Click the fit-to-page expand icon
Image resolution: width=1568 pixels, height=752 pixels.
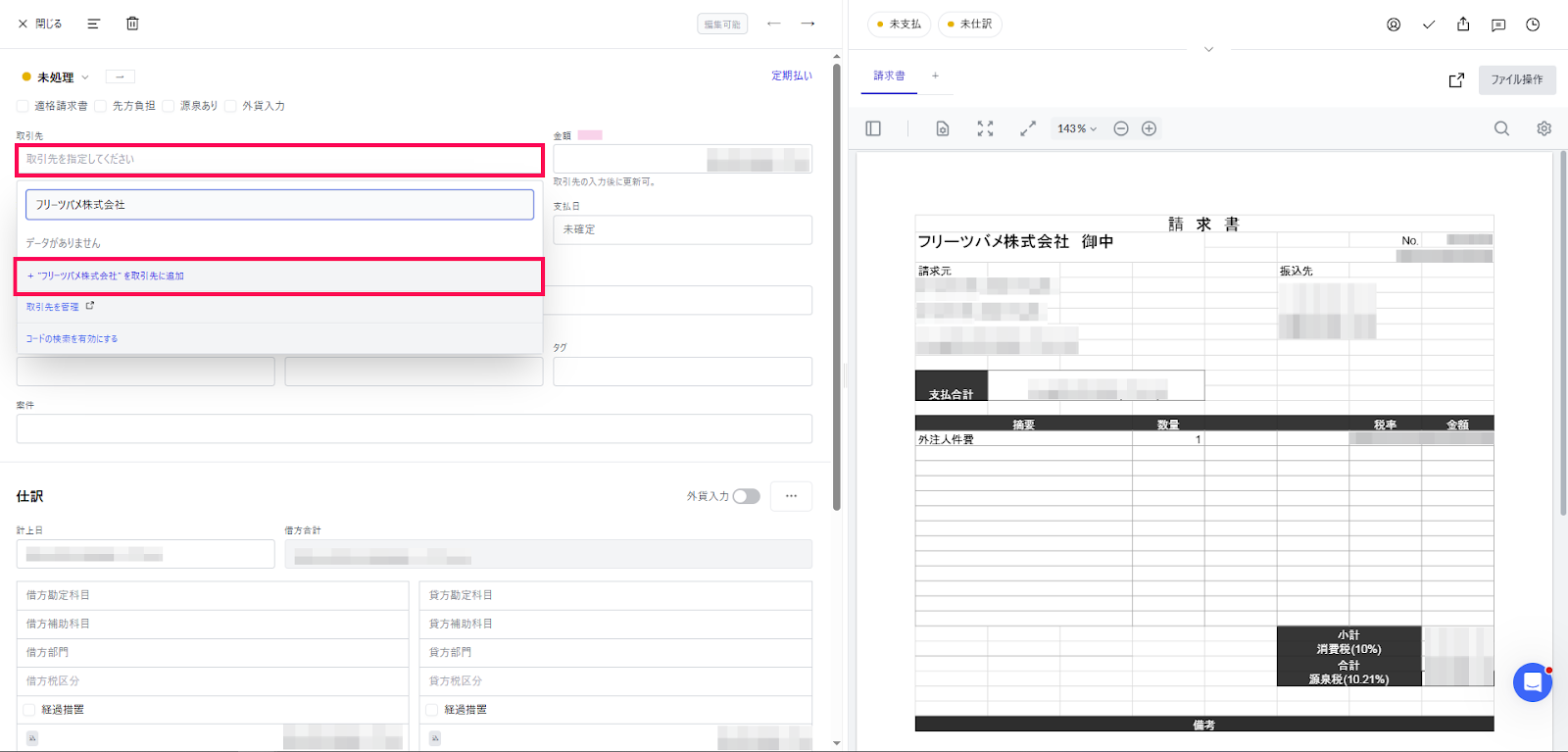[x=985, y=128]
